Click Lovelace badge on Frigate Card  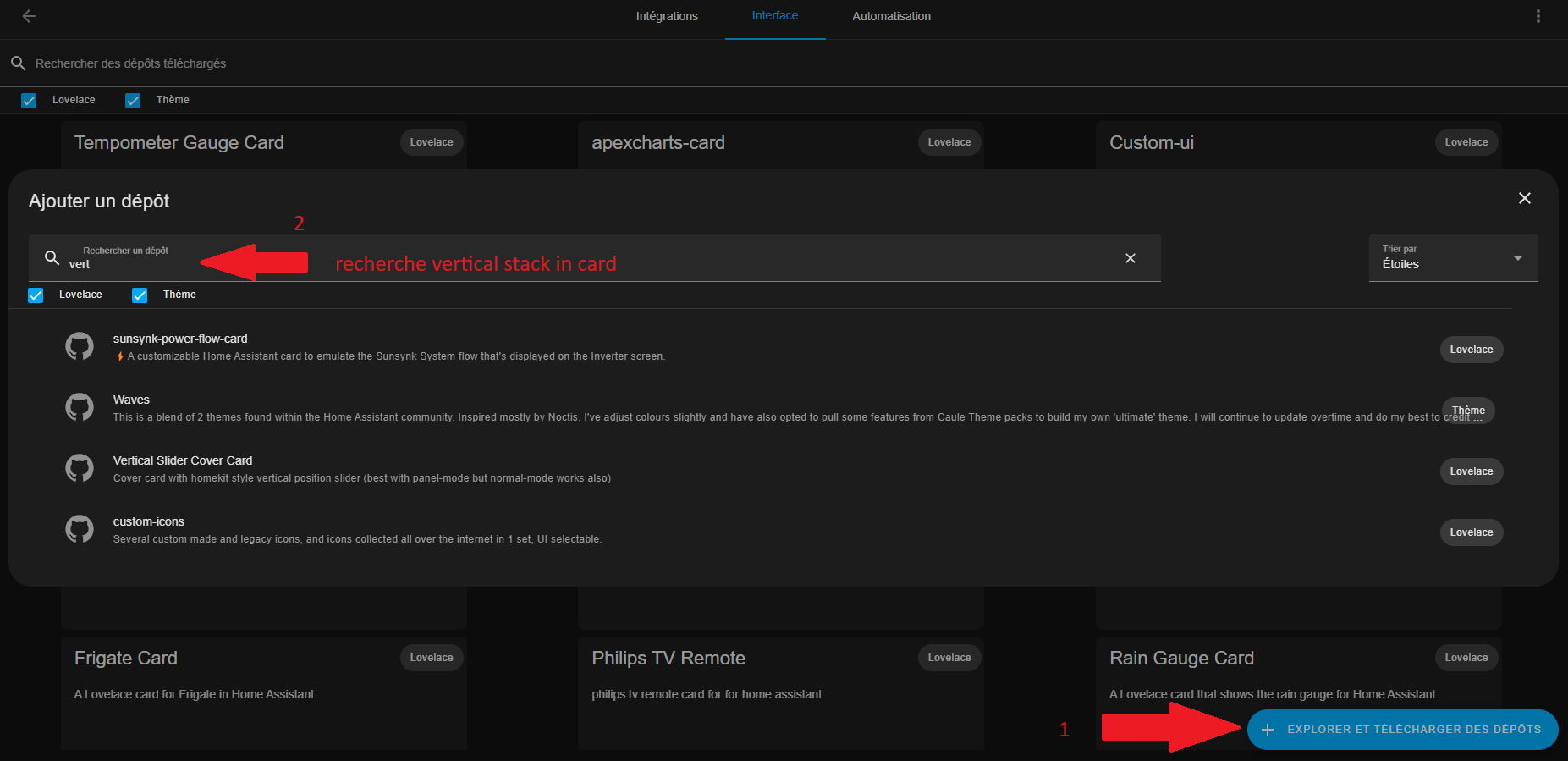click(x=432, y=658)
